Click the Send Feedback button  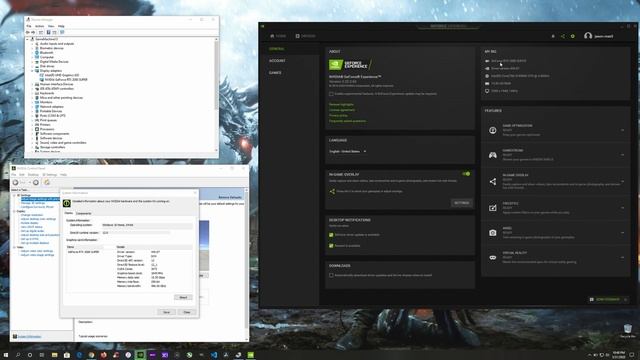tap(608, 300)
